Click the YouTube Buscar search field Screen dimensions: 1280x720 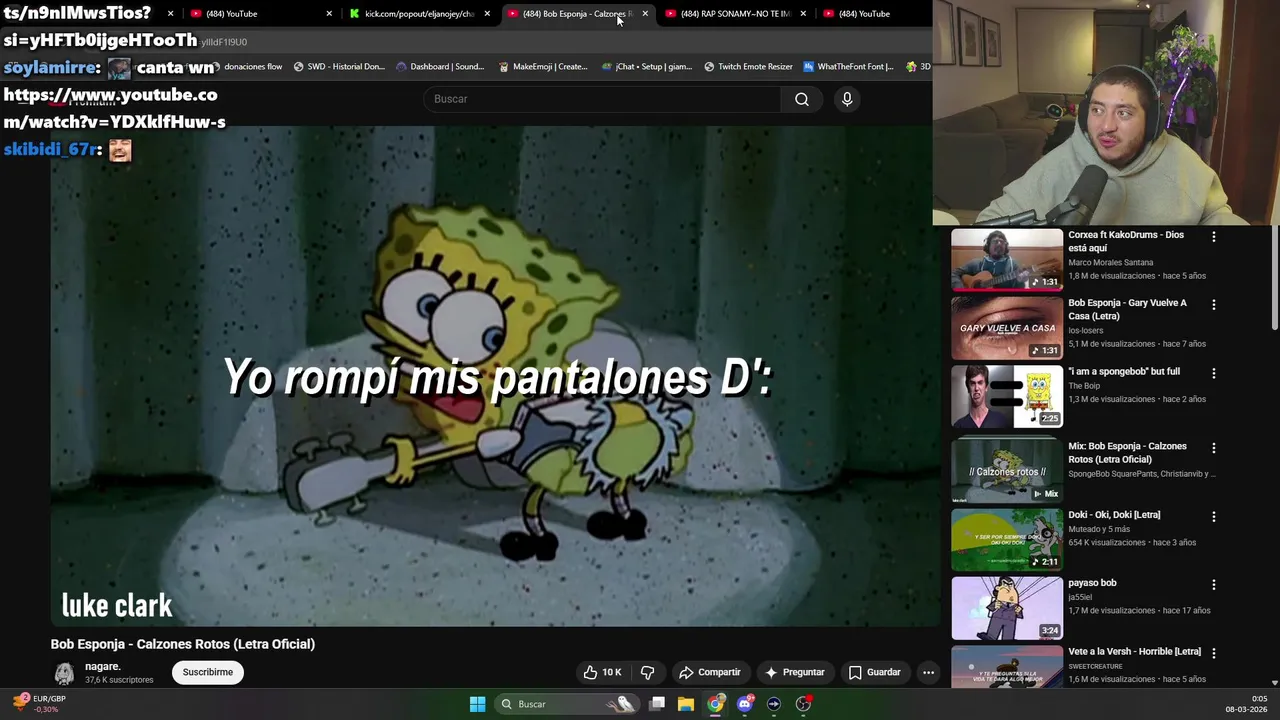(x=603, y=99)
